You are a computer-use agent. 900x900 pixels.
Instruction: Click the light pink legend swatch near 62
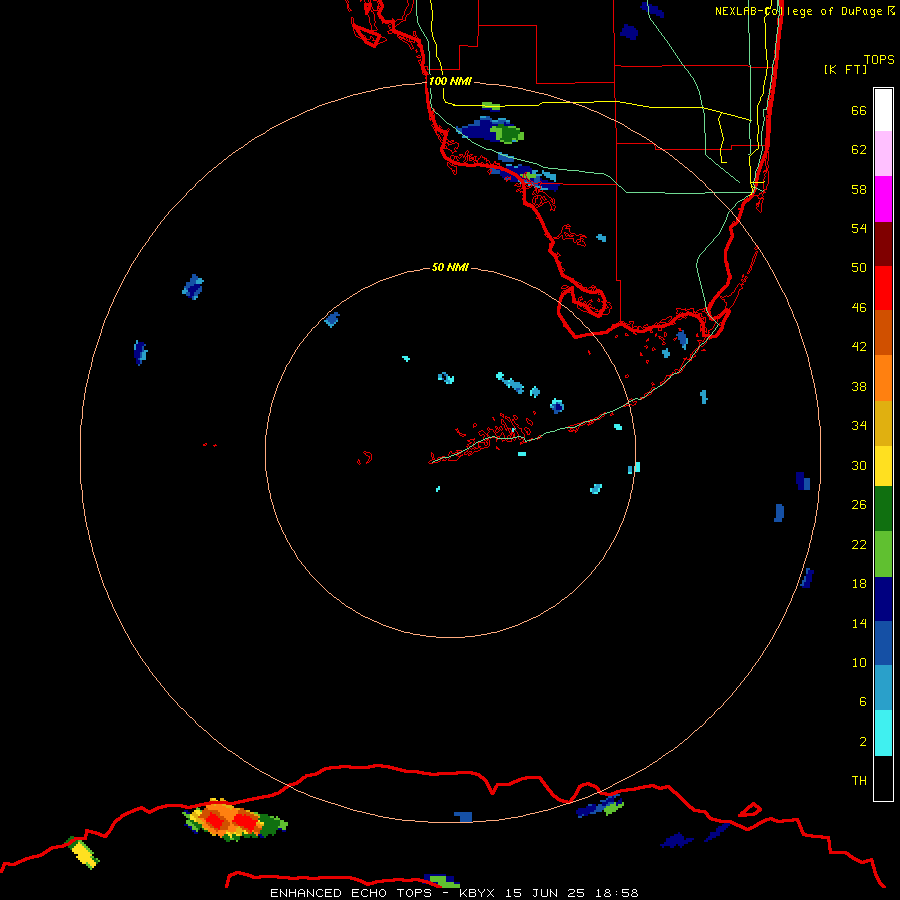[x=883, y=154]
